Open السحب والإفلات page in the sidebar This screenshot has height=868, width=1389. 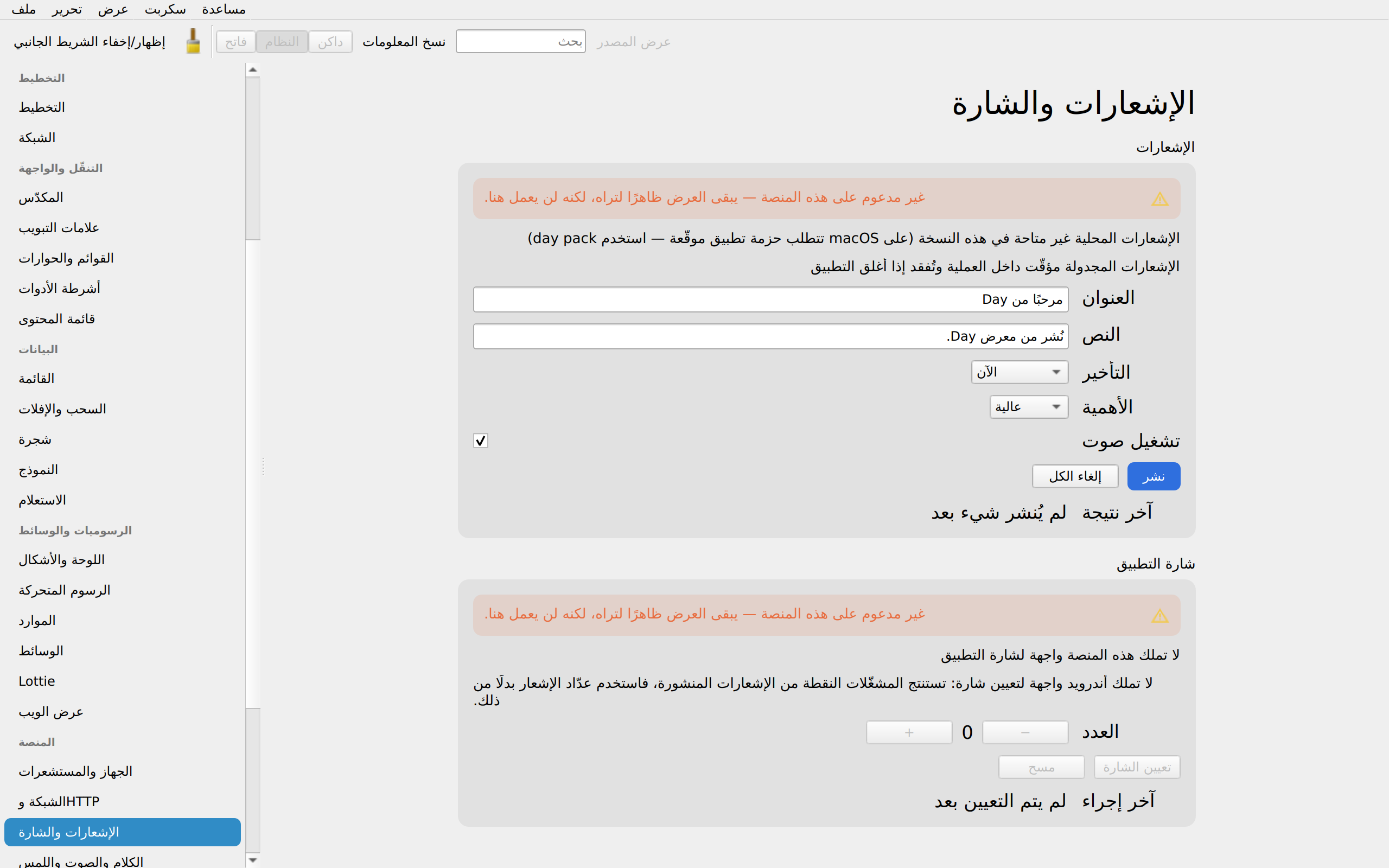(x=122, y=409)
